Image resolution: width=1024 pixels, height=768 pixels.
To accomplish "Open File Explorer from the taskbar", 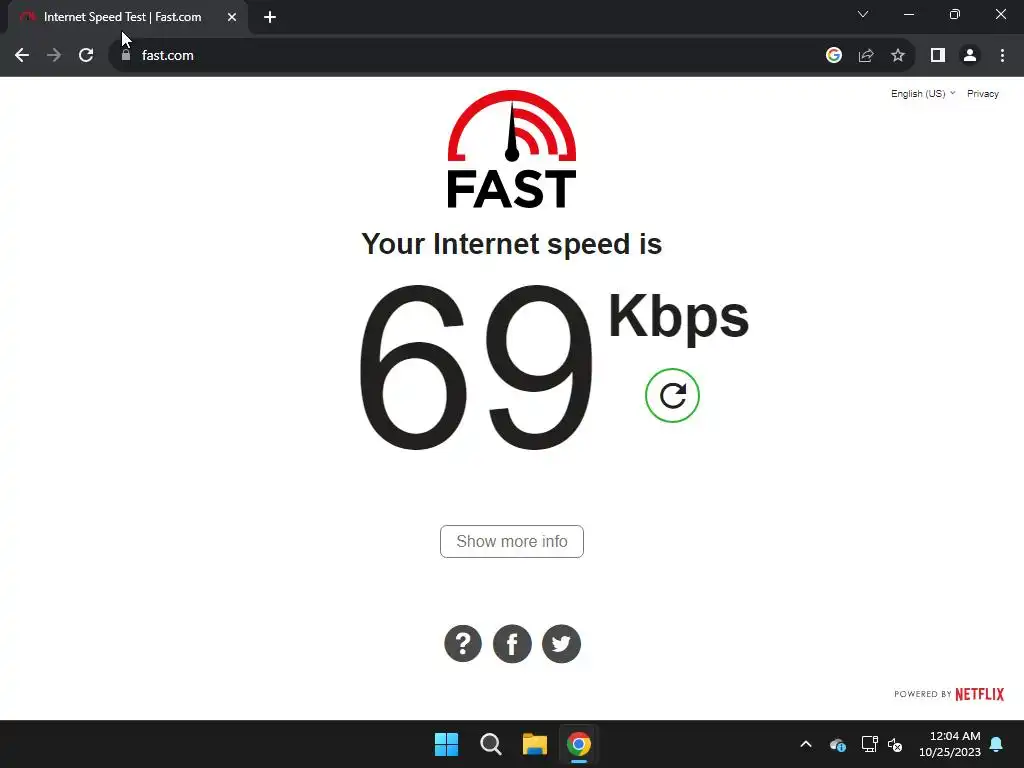I will 534,744.
